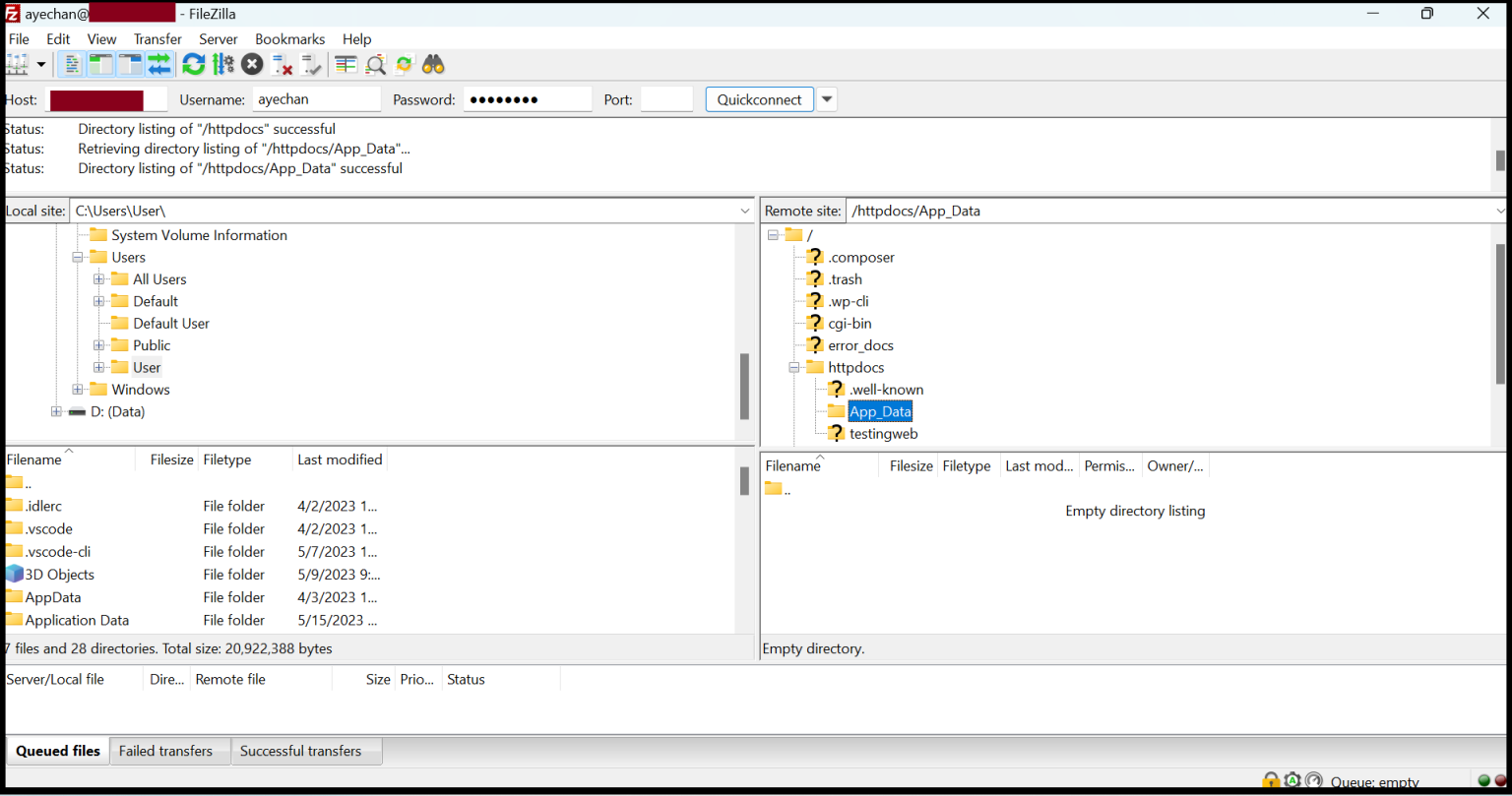The image size is (1512, 796).
Task: Open directory listing filters dialog
Action: 346,65
